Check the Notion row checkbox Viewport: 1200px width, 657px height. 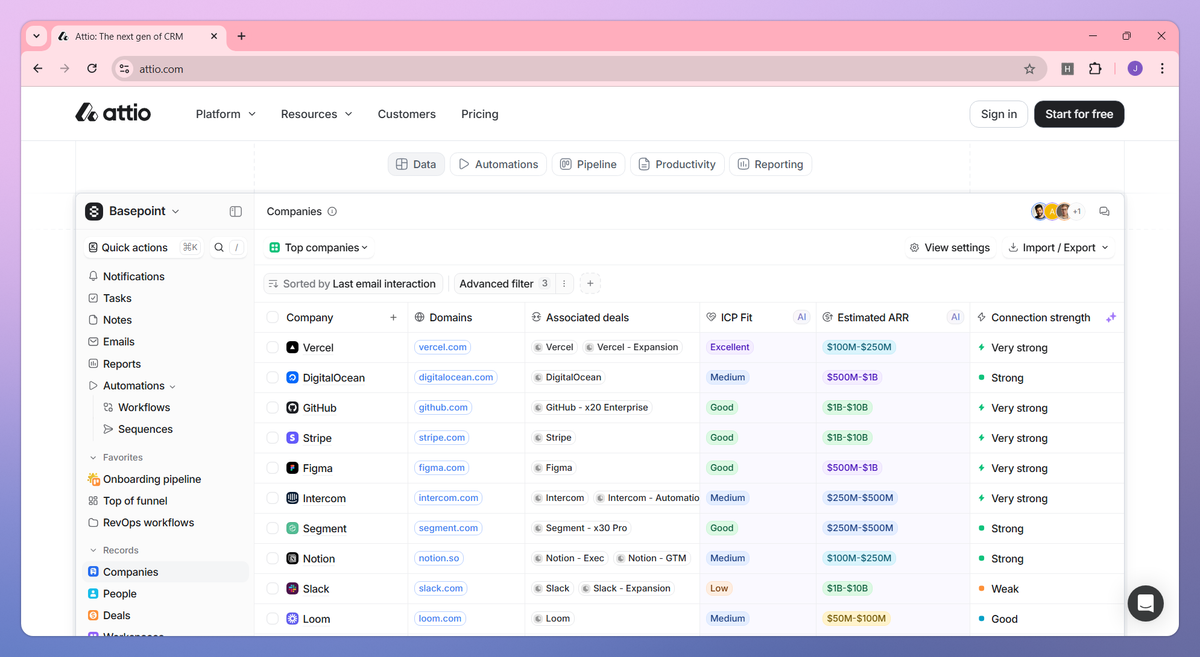click(x=272, y=559)
